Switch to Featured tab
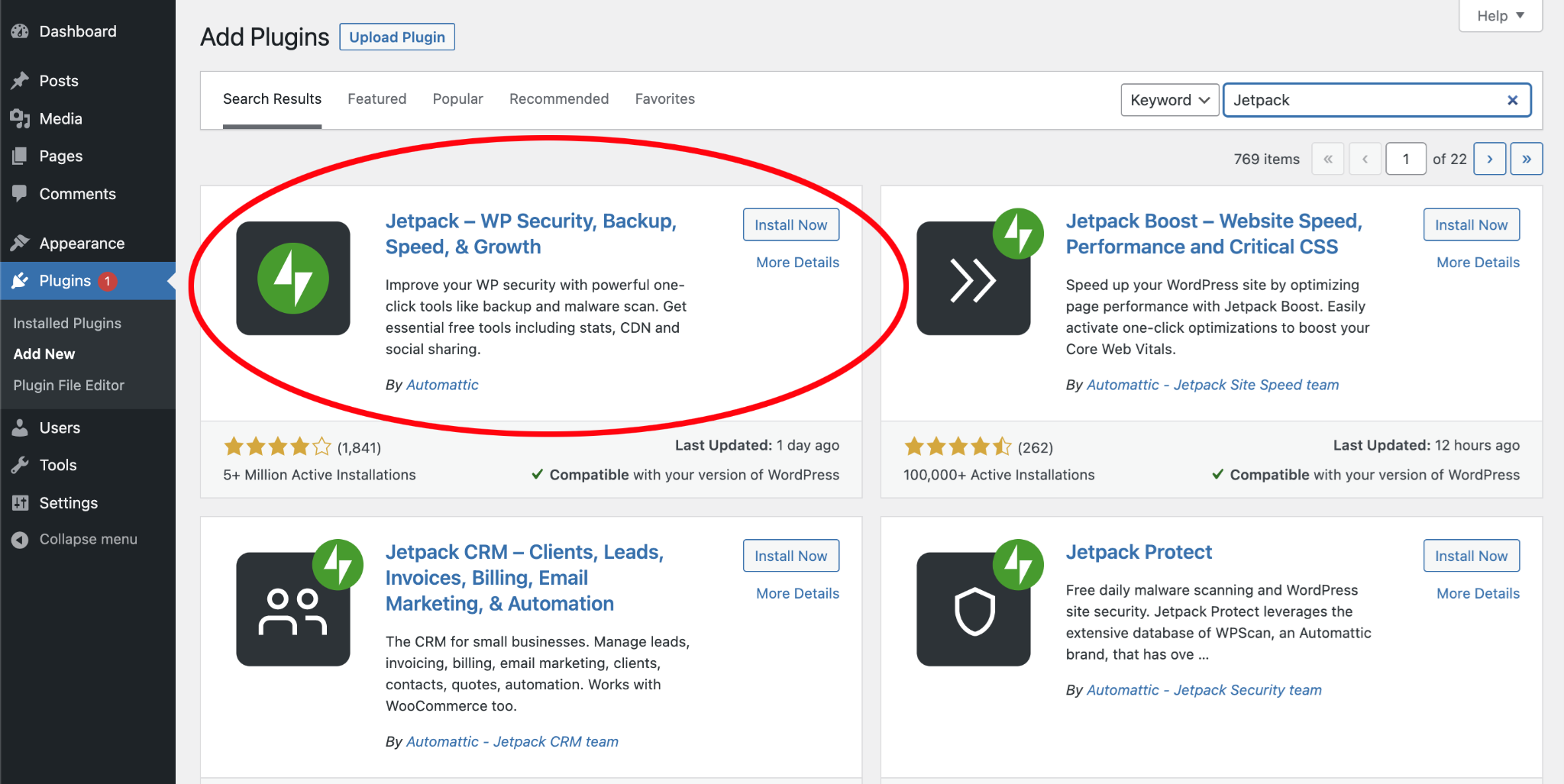Viewport: 1564px width, 784px height. (x=377, y=99)
